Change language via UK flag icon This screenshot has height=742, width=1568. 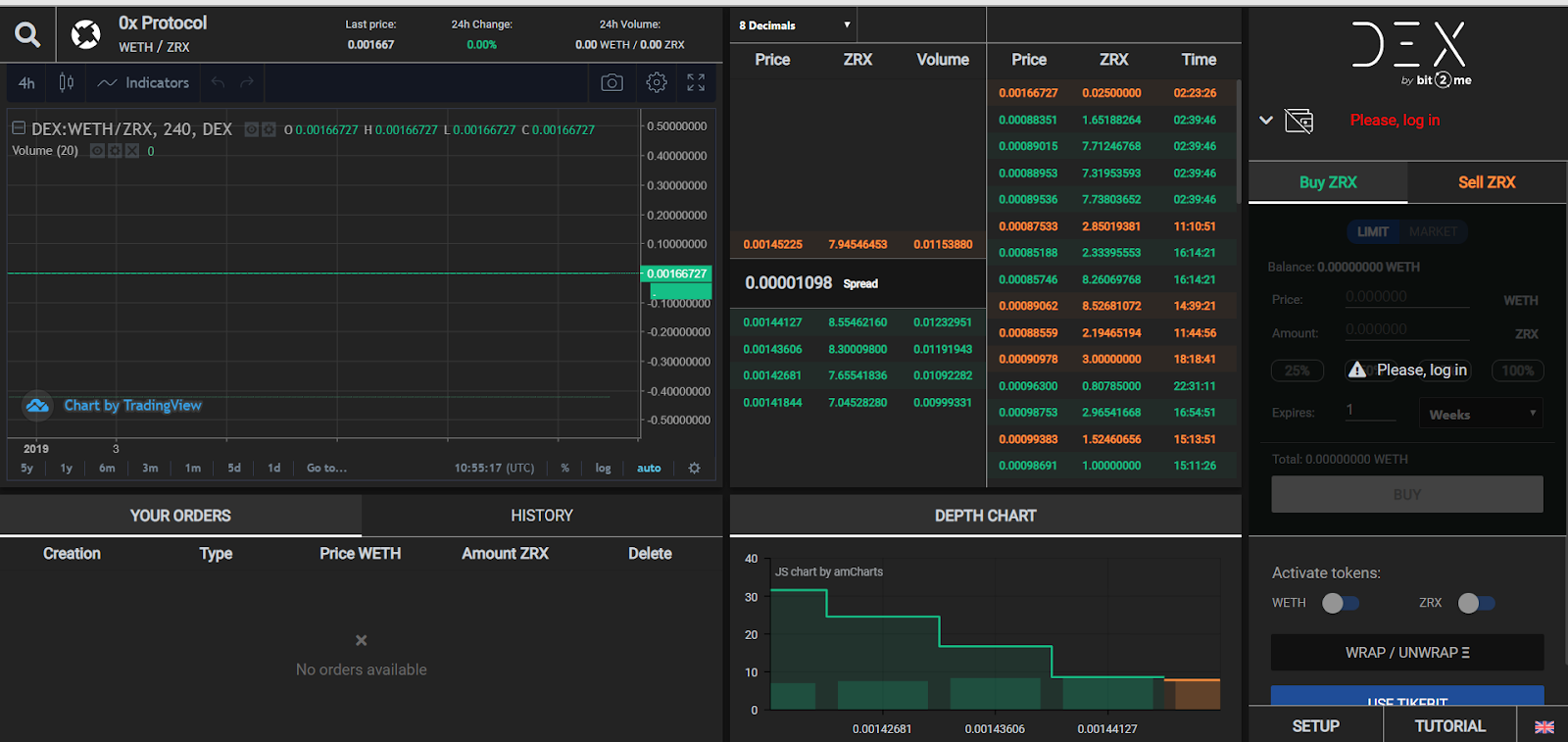(x=1544, y=727)
